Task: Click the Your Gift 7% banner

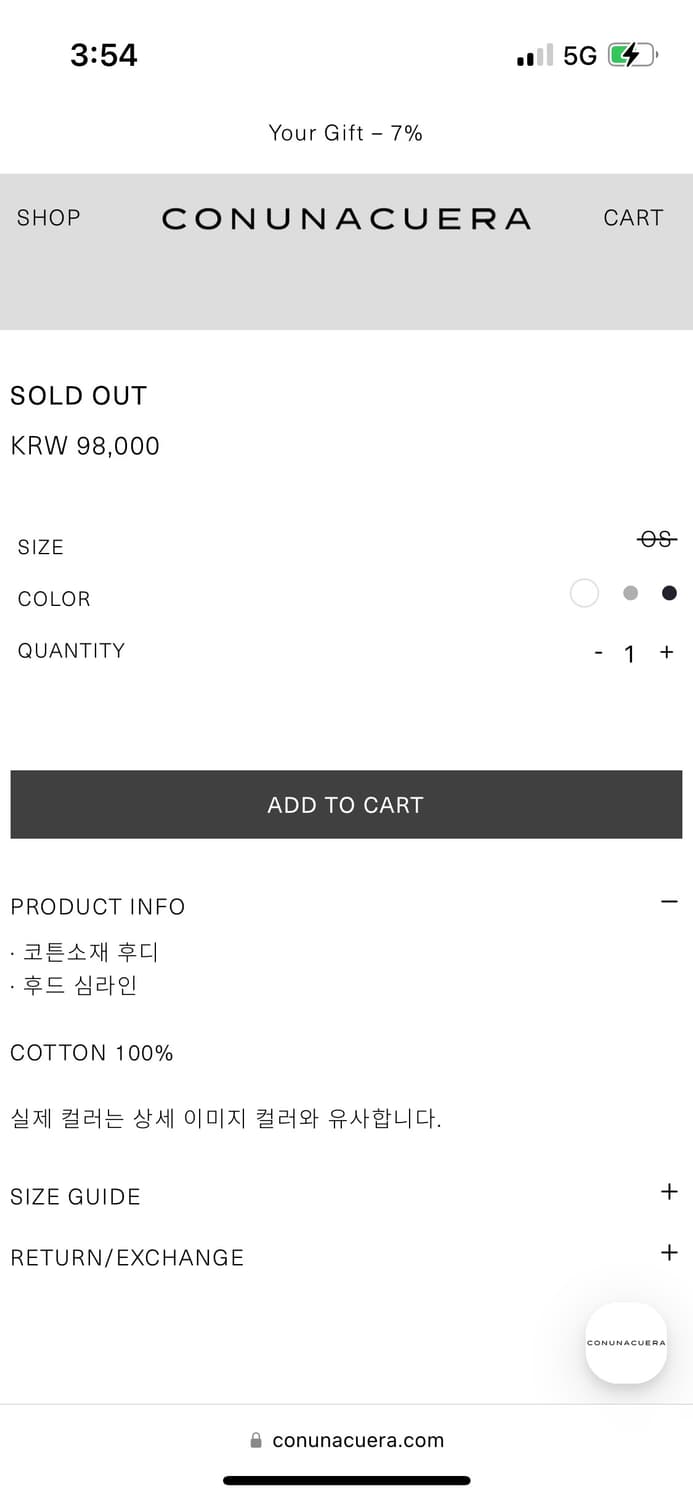Action: [346, 132]
